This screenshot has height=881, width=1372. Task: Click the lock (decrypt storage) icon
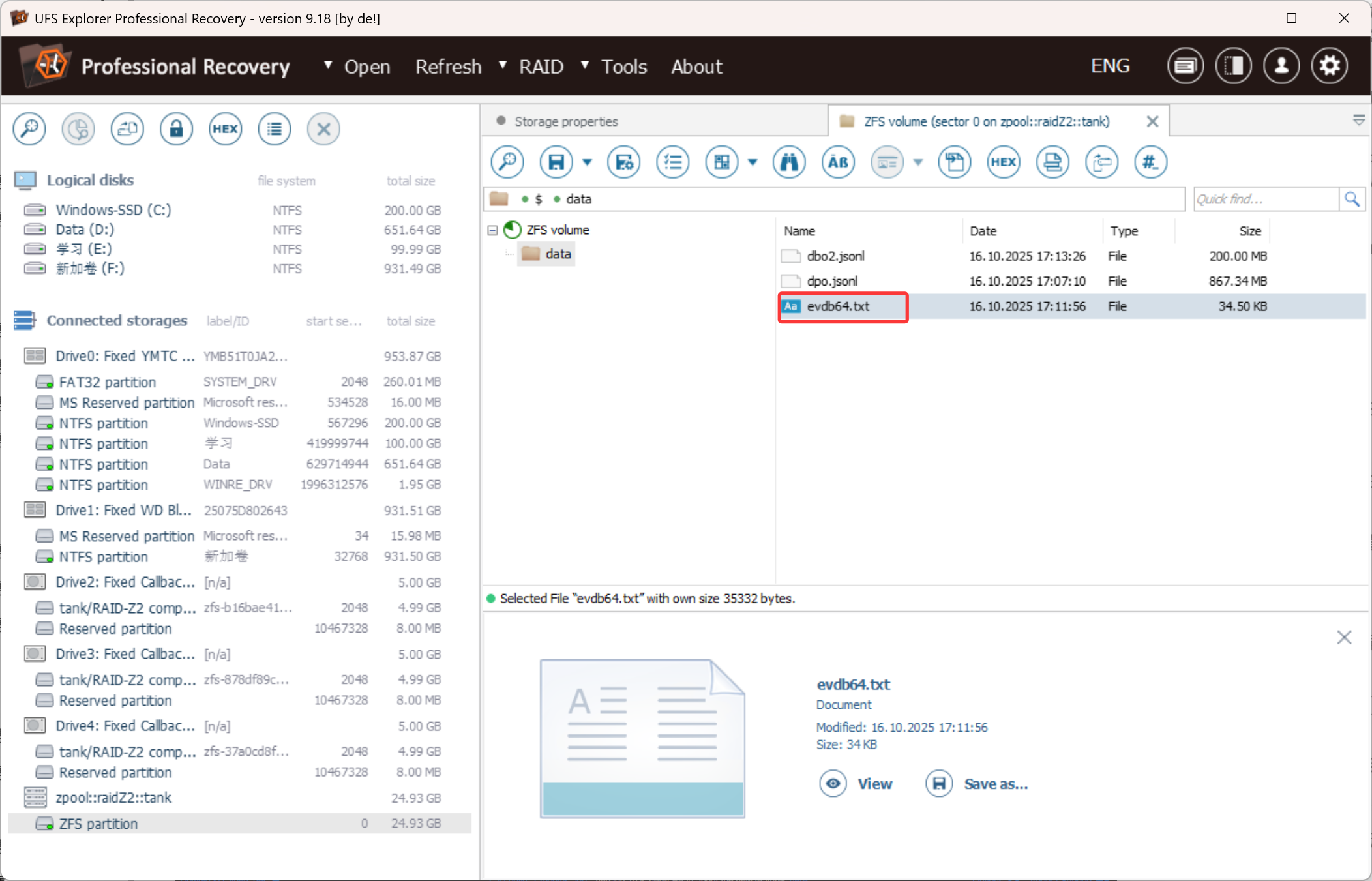176,129
